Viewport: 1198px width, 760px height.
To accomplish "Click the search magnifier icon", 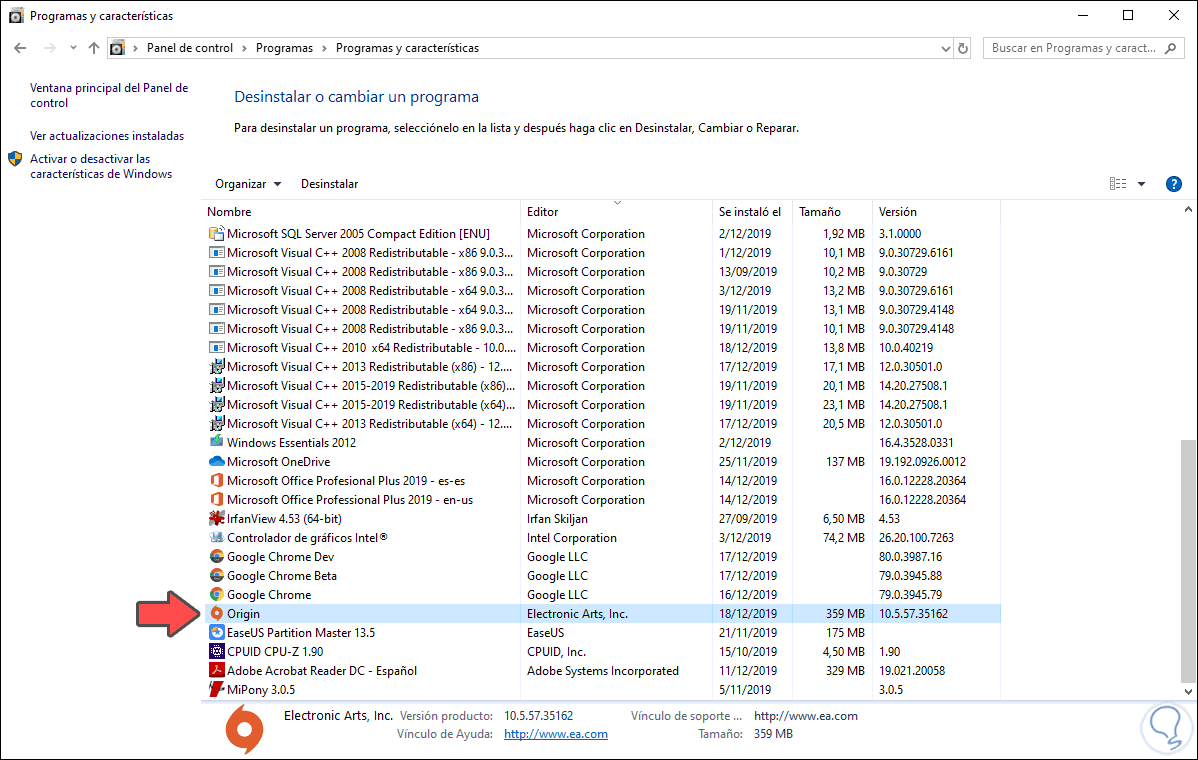I will (x=1170, y=48).
